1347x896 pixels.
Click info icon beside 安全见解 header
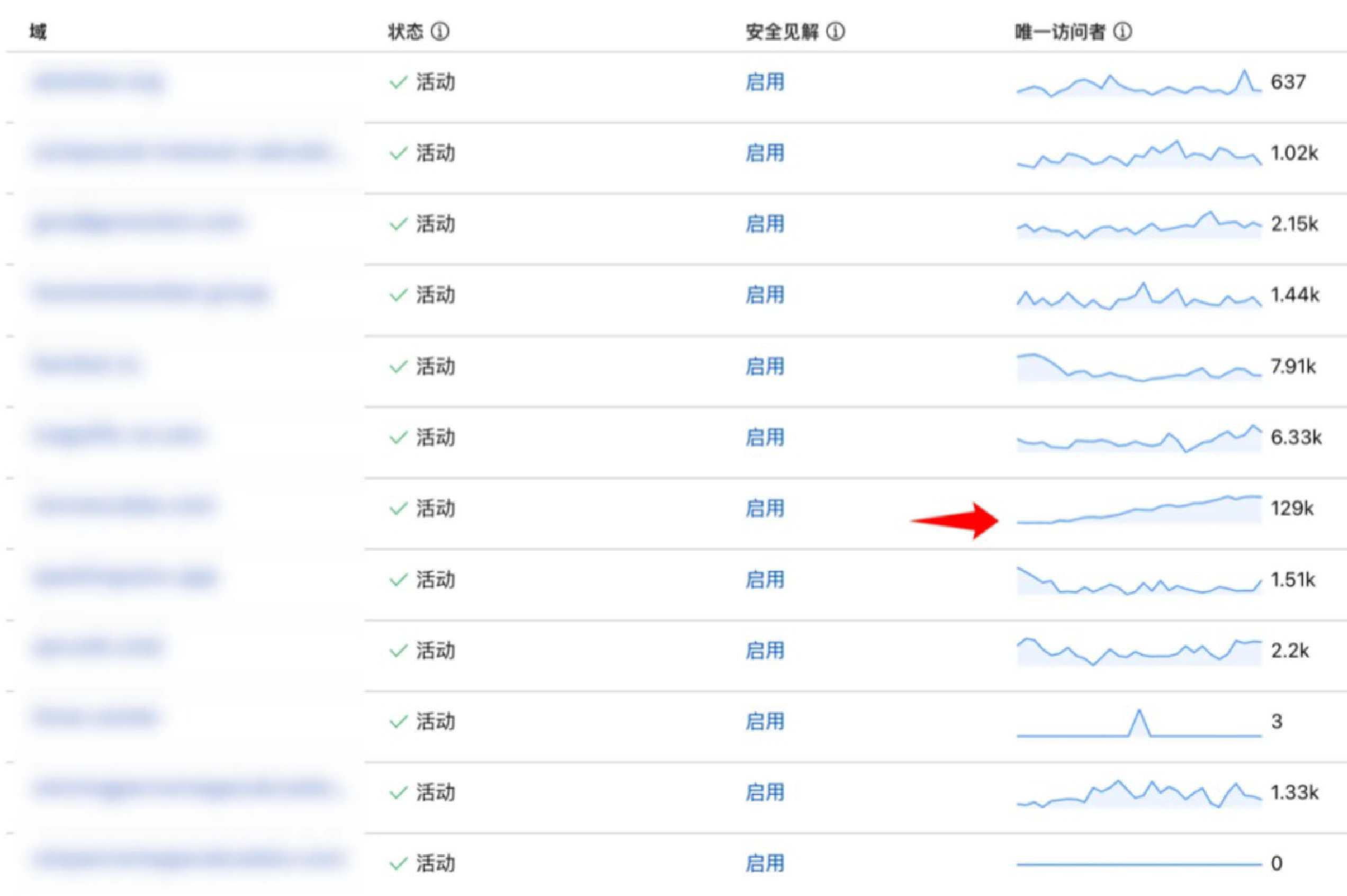pos(835,31)
